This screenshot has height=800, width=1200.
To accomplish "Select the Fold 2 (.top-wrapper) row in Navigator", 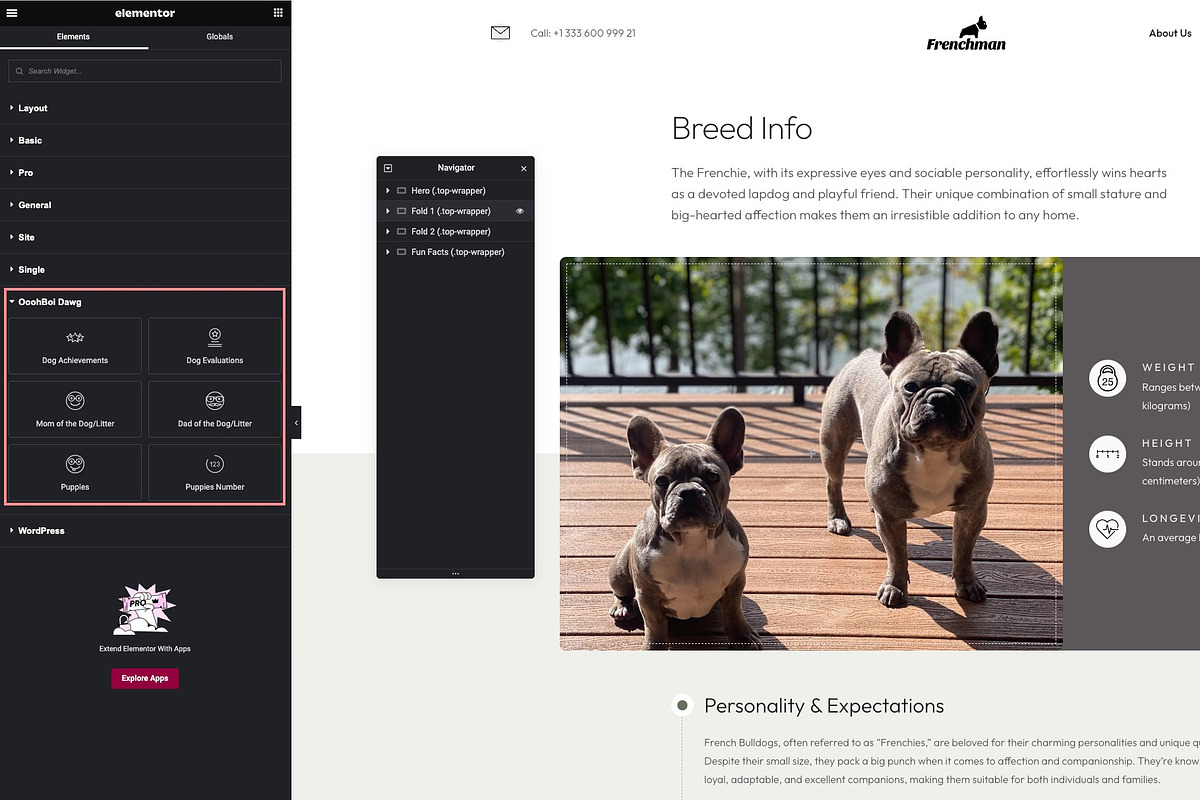I will (455, 231).
